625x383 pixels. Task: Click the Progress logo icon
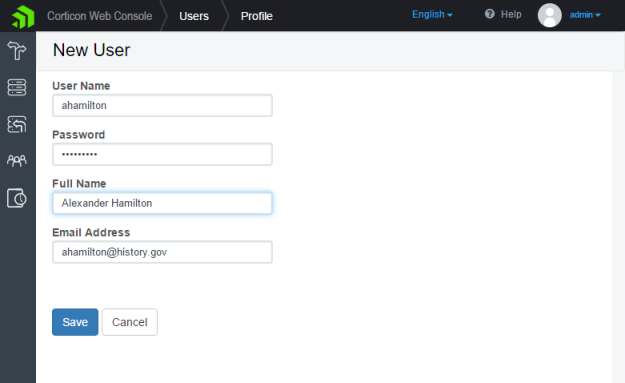click(x=23, y=16)
